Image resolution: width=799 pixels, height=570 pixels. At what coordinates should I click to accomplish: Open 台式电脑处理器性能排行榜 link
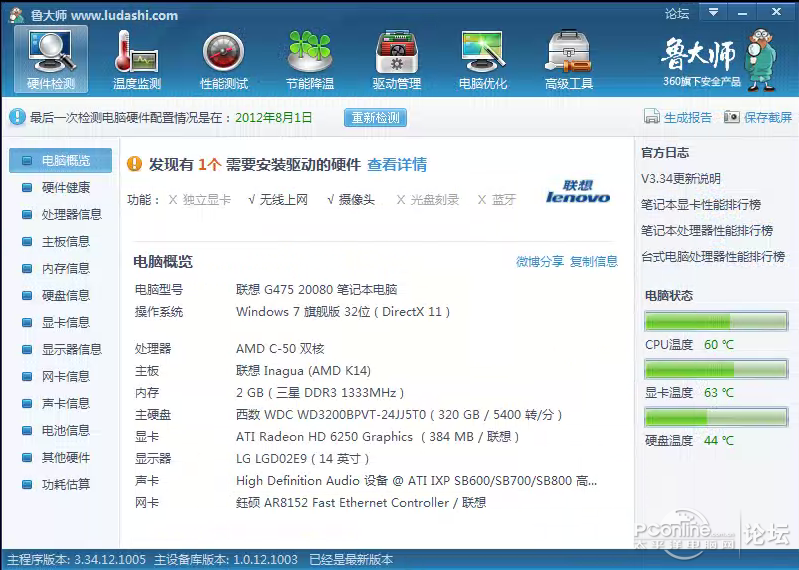(x=713, y=256)
